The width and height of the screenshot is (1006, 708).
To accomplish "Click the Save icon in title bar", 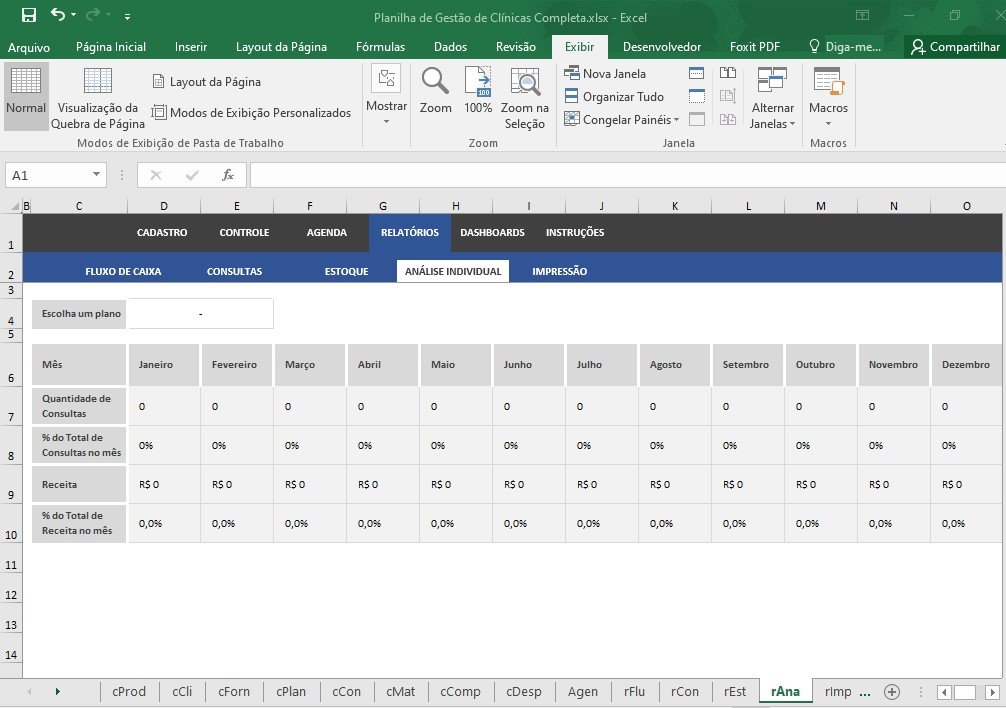I will [28, 16].
